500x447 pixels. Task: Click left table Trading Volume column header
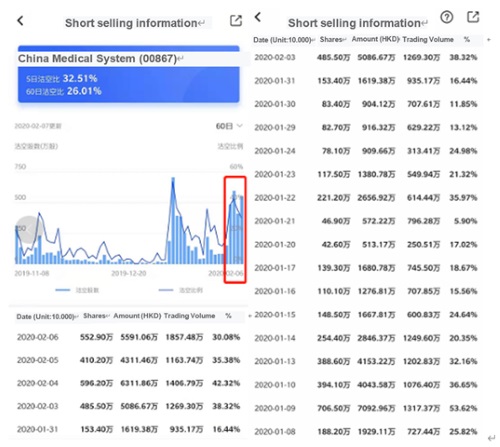tap(189, 316)
